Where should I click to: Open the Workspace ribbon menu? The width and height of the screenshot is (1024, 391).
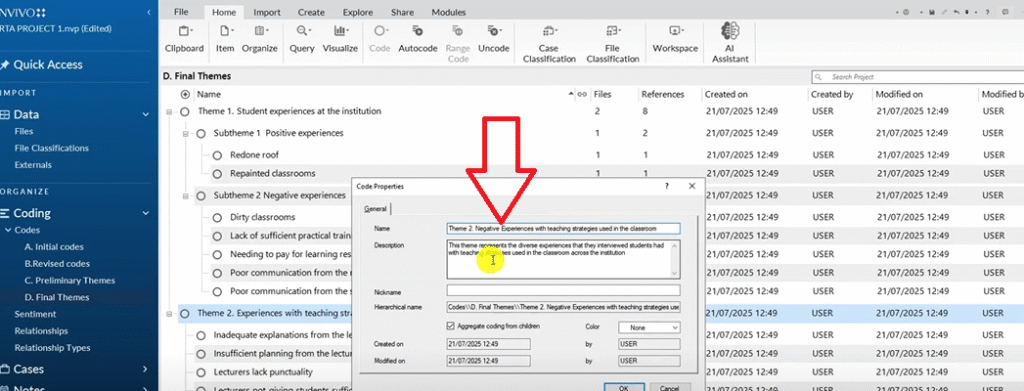pyautogui.click(x=675, y=39)
